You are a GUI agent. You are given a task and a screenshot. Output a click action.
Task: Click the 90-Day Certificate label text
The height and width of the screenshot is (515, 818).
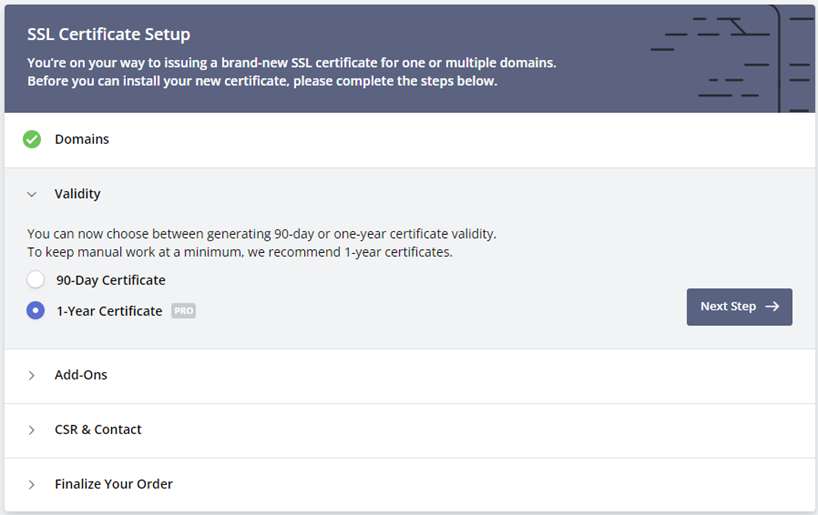[110, 280]
